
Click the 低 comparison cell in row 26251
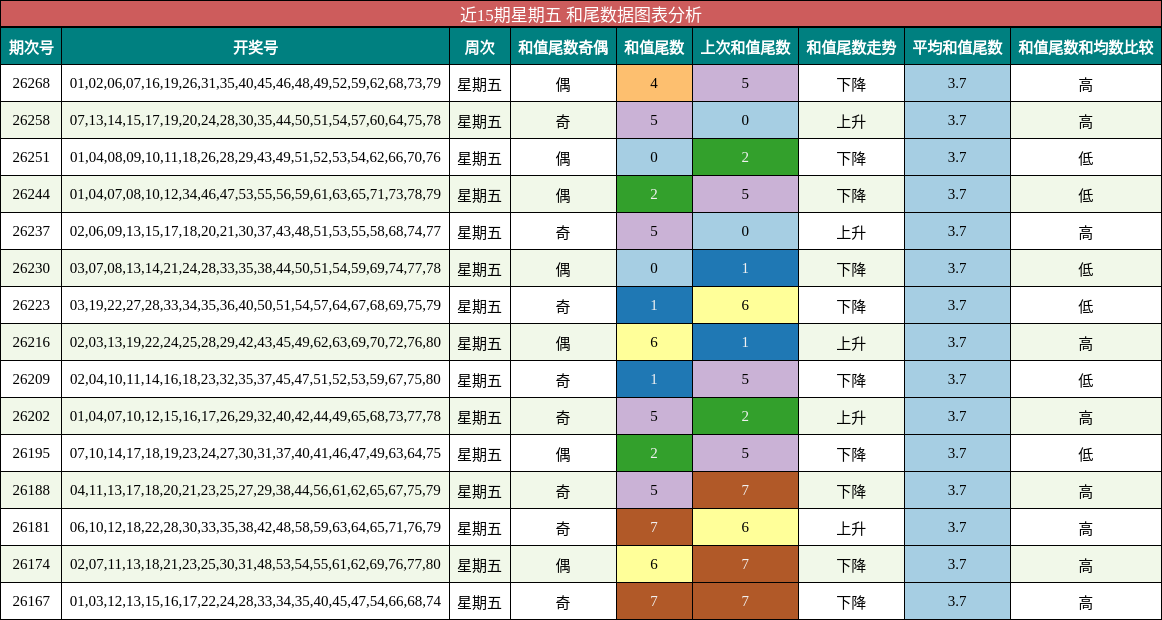[x=1086, y=158]
